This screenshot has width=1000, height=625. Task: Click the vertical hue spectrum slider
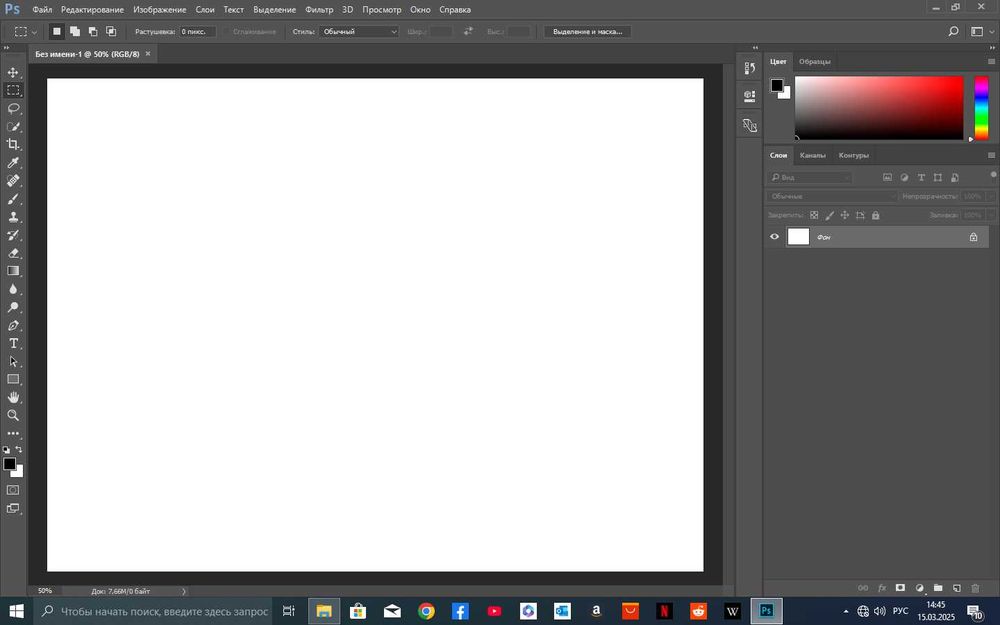(981, 108)
